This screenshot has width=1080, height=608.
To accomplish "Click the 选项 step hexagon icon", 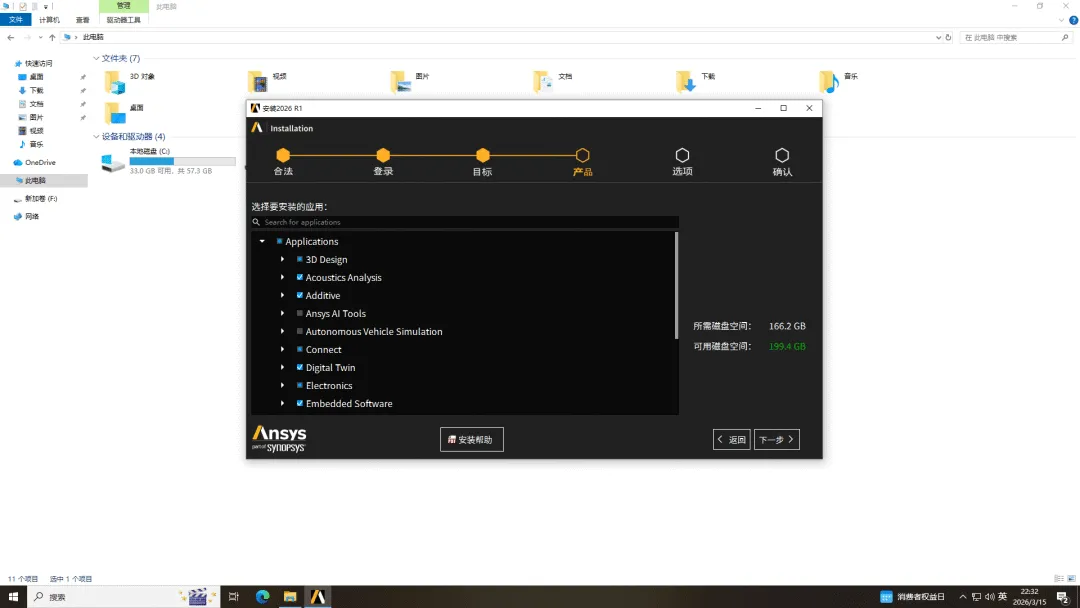I will coord(682,155).
